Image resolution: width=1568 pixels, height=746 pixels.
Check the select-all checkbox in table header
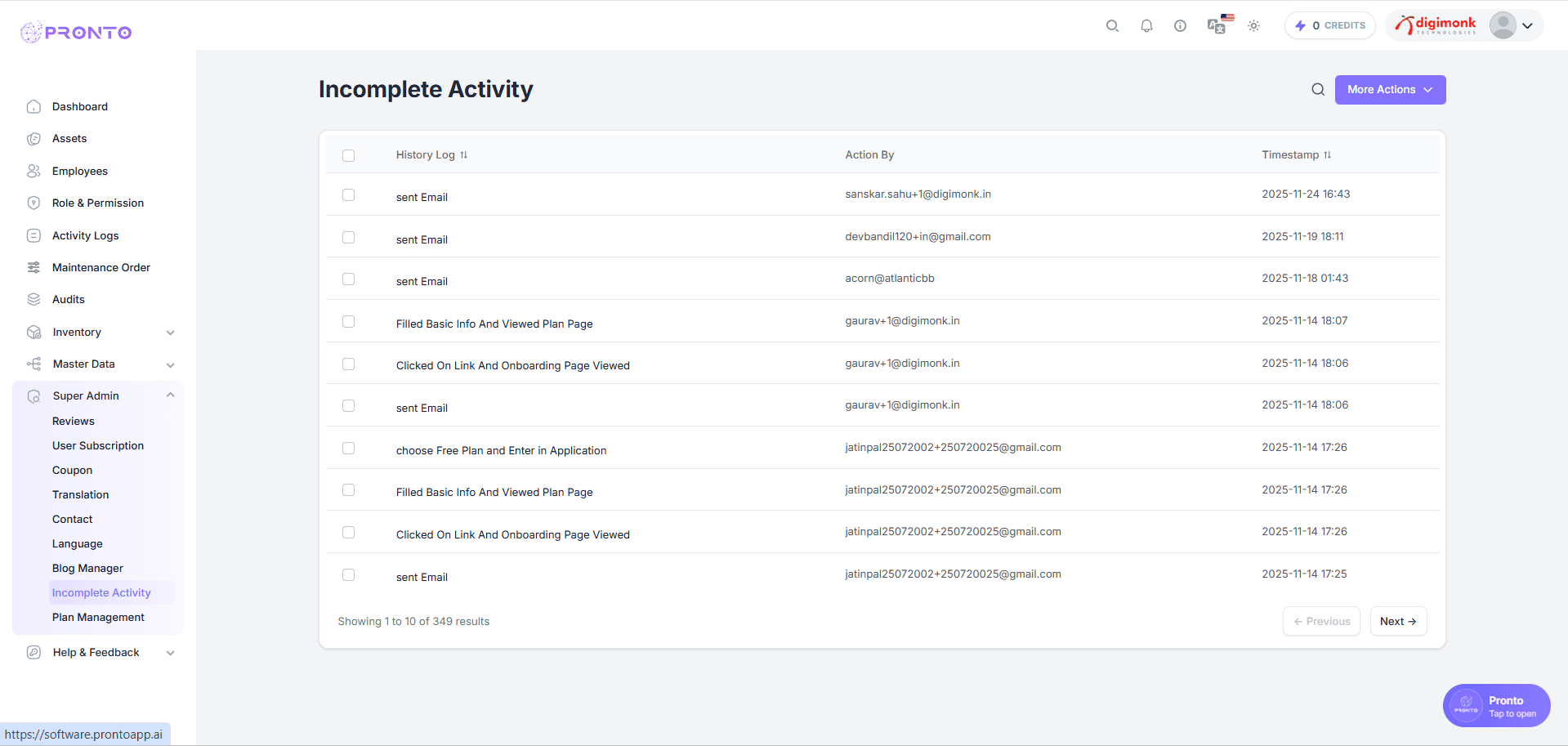(x=349, y=155)
